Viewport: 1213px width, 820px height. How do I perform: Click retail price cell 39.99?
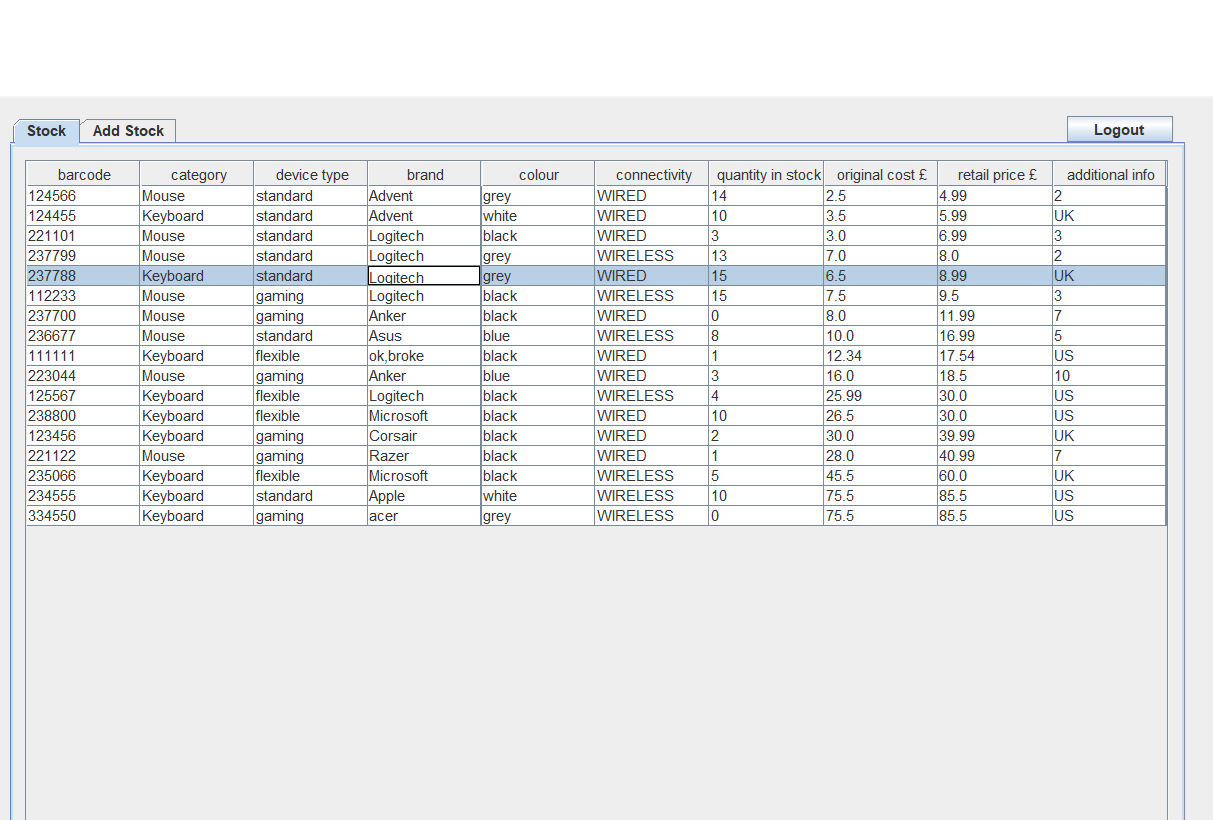pyautogui.click(x=995, y=436)
